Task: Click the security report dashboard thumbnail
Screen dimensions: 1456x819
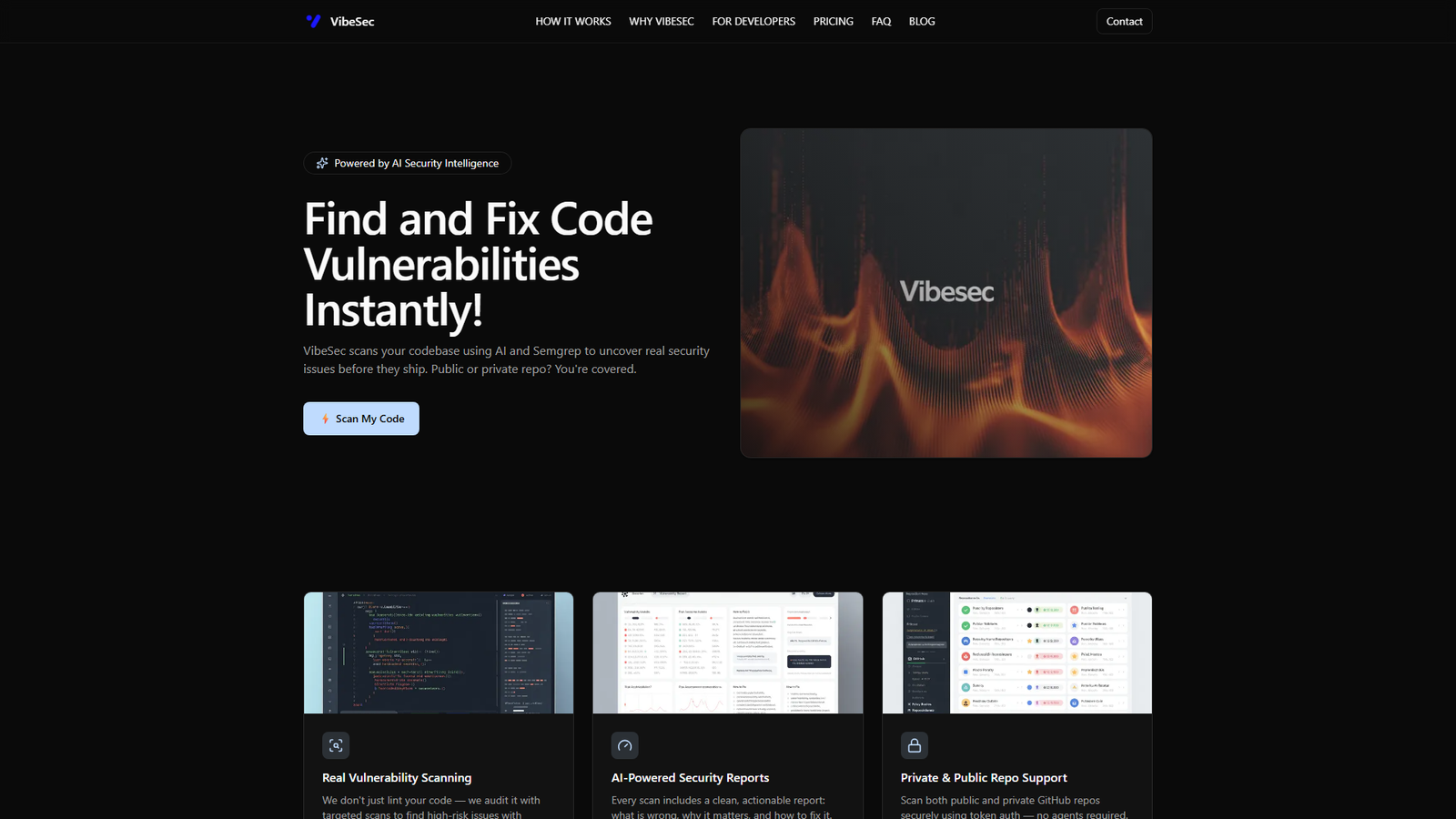Action: 727,652
